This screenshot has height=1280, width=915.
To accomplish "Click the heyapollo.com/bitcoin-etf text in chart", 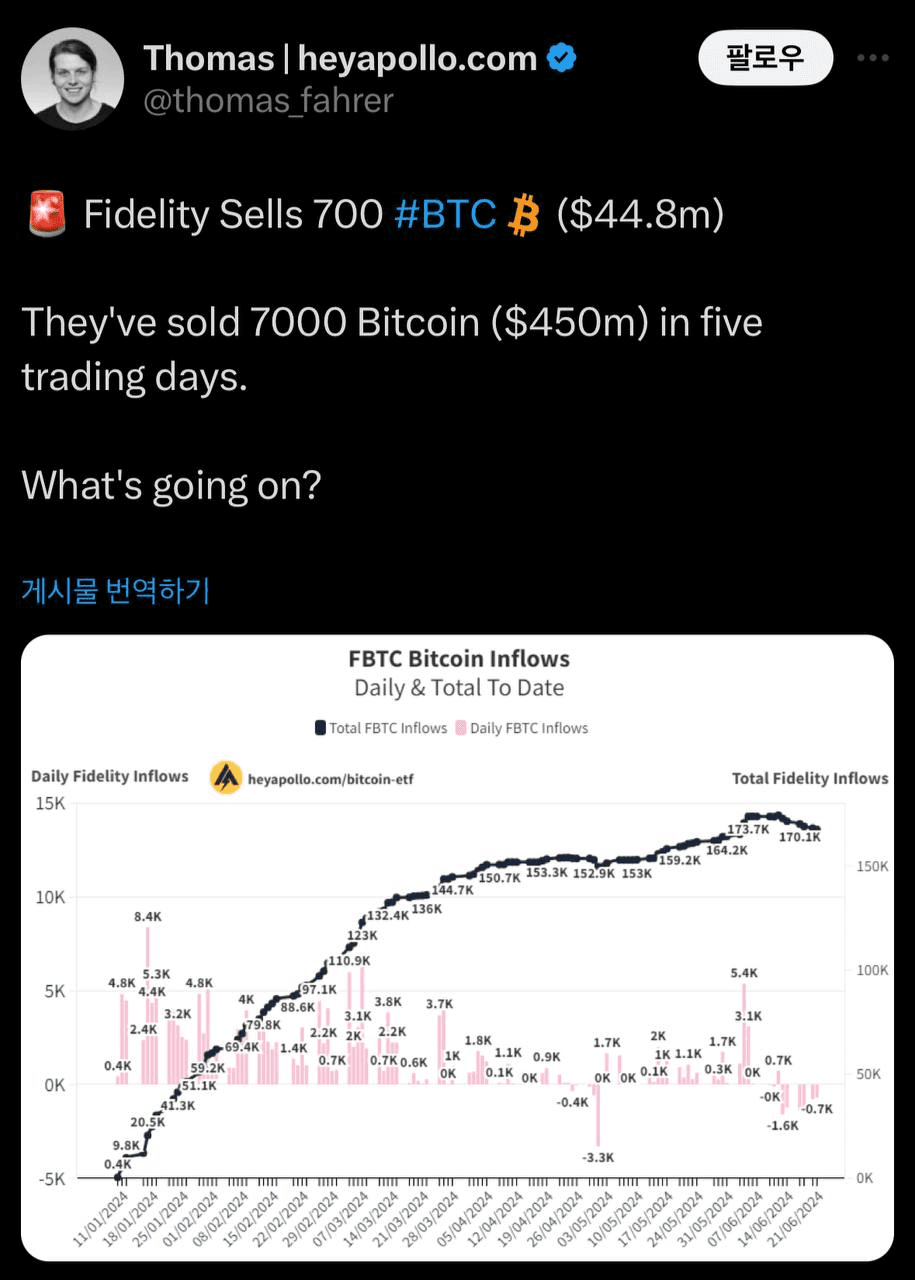I will point(330,778).
